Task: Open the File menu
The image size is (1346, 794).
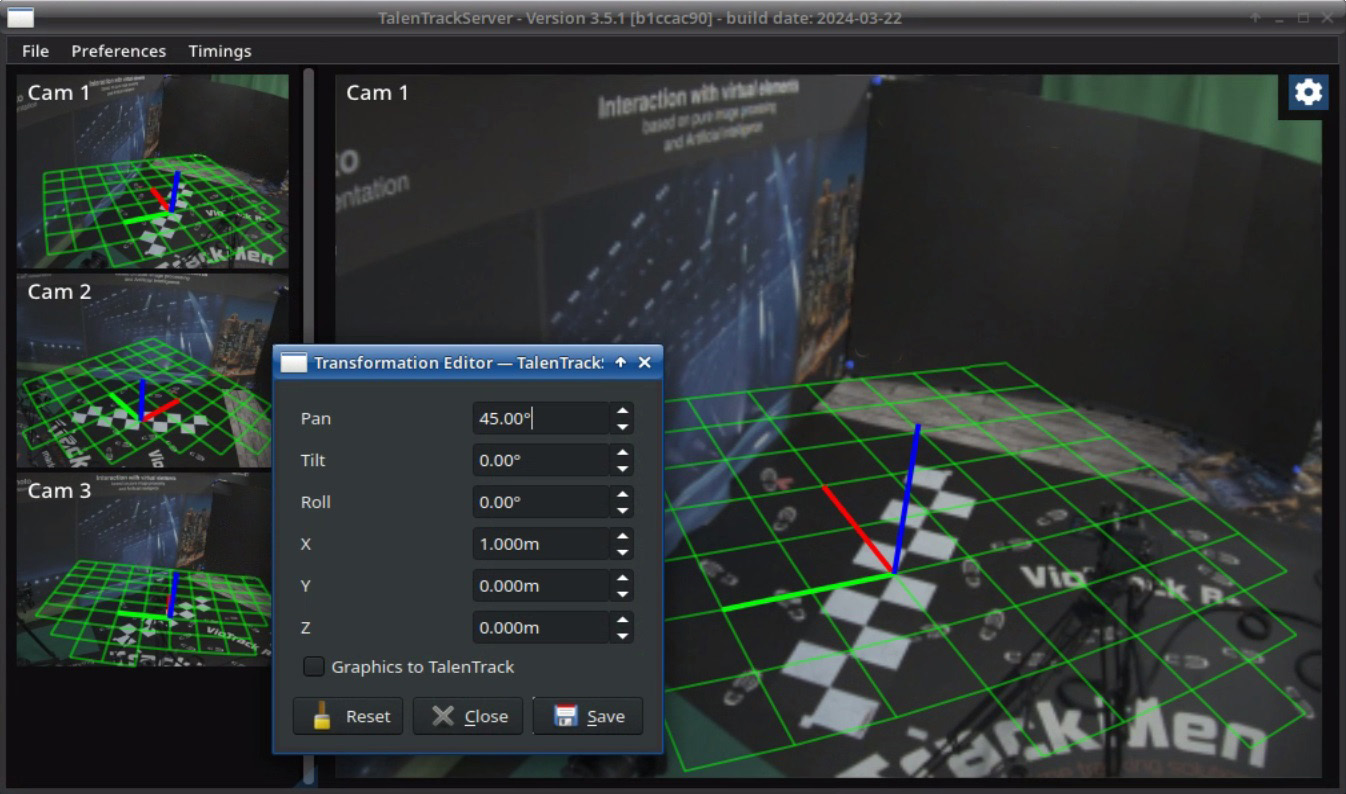Action: point(35,51)
